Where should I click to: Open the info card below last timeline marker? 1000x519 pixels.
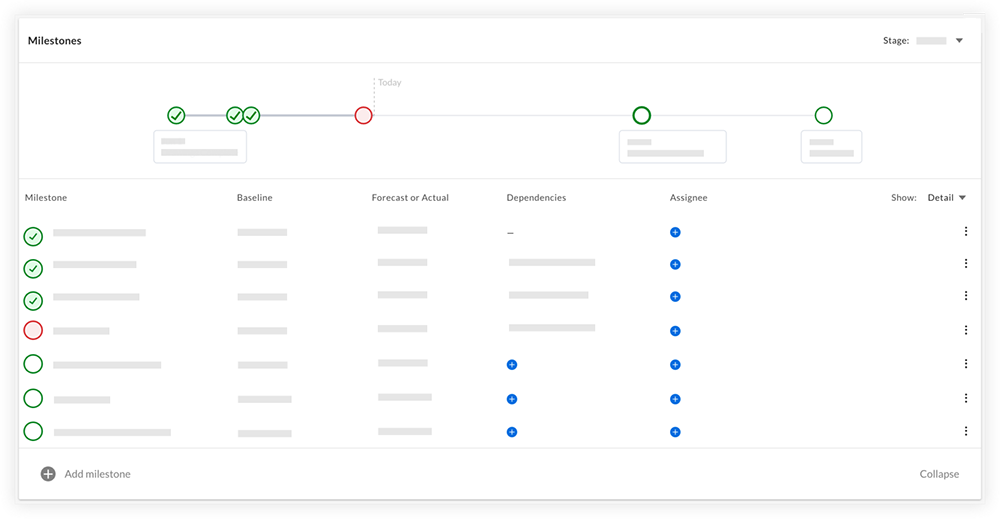(832, 147)
